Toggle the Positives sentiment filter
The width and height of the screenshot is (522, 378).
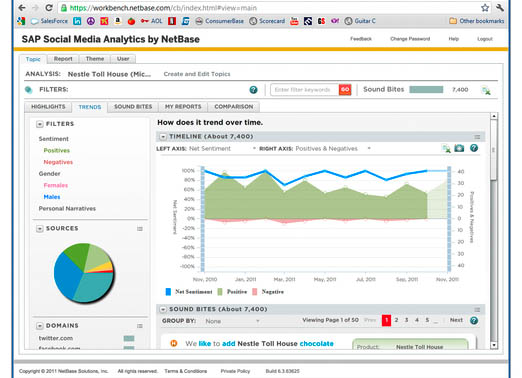[x=57, y=150]
